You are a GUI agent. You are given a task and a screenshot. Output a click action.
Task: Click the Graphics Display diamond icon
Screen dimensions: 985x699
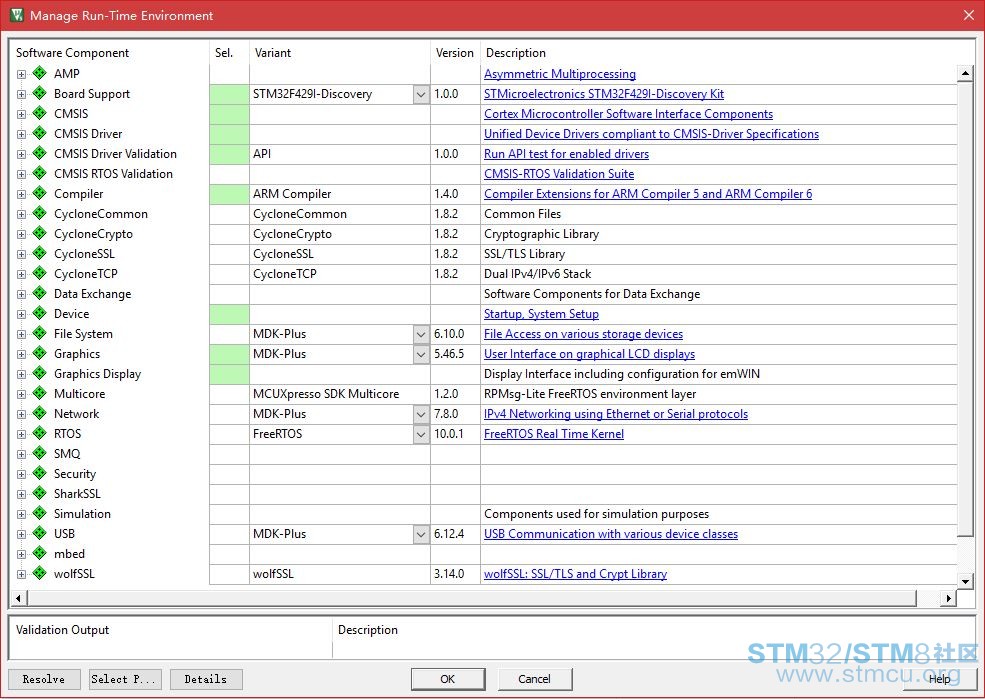point(40,374)
